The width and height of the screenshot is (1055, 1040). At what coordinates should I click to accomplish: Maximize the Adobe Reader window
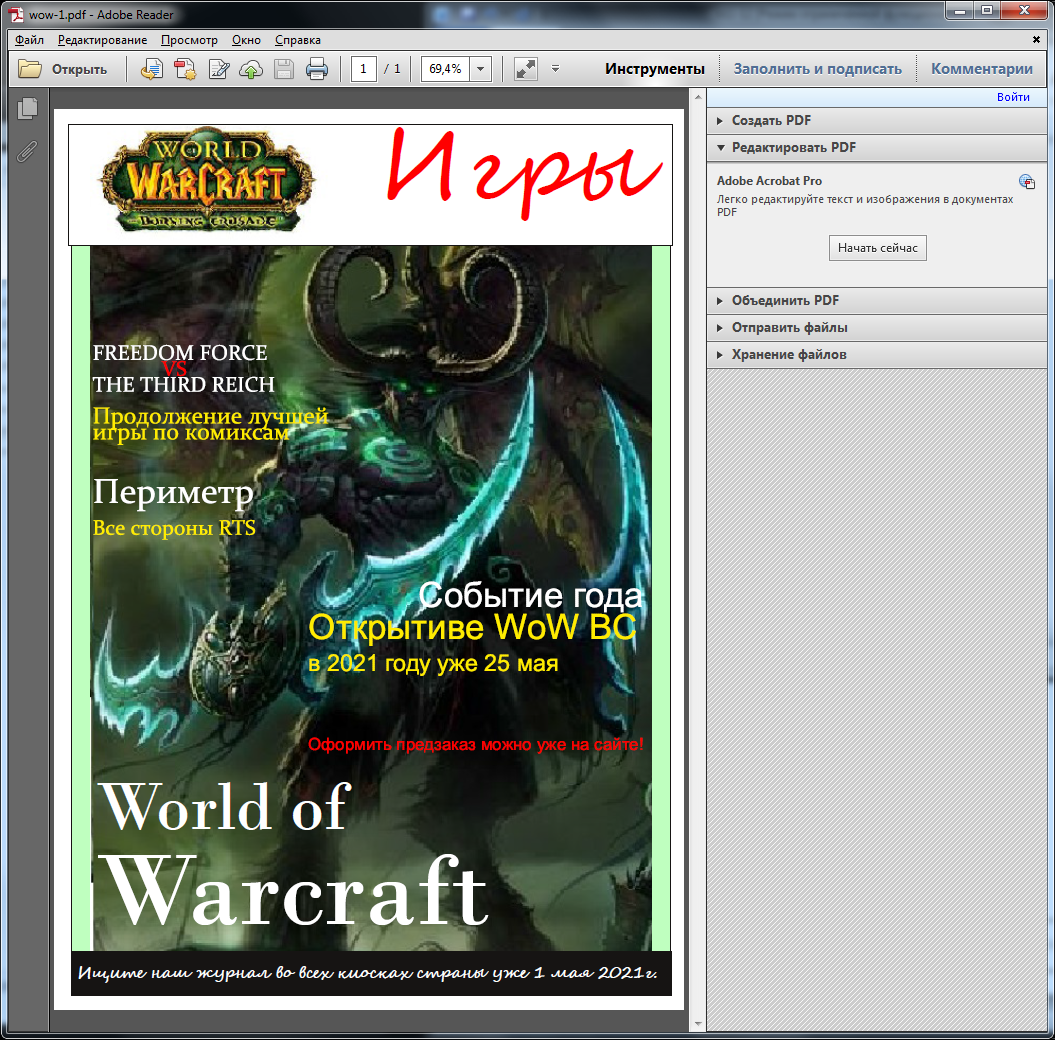coord(986,10)
